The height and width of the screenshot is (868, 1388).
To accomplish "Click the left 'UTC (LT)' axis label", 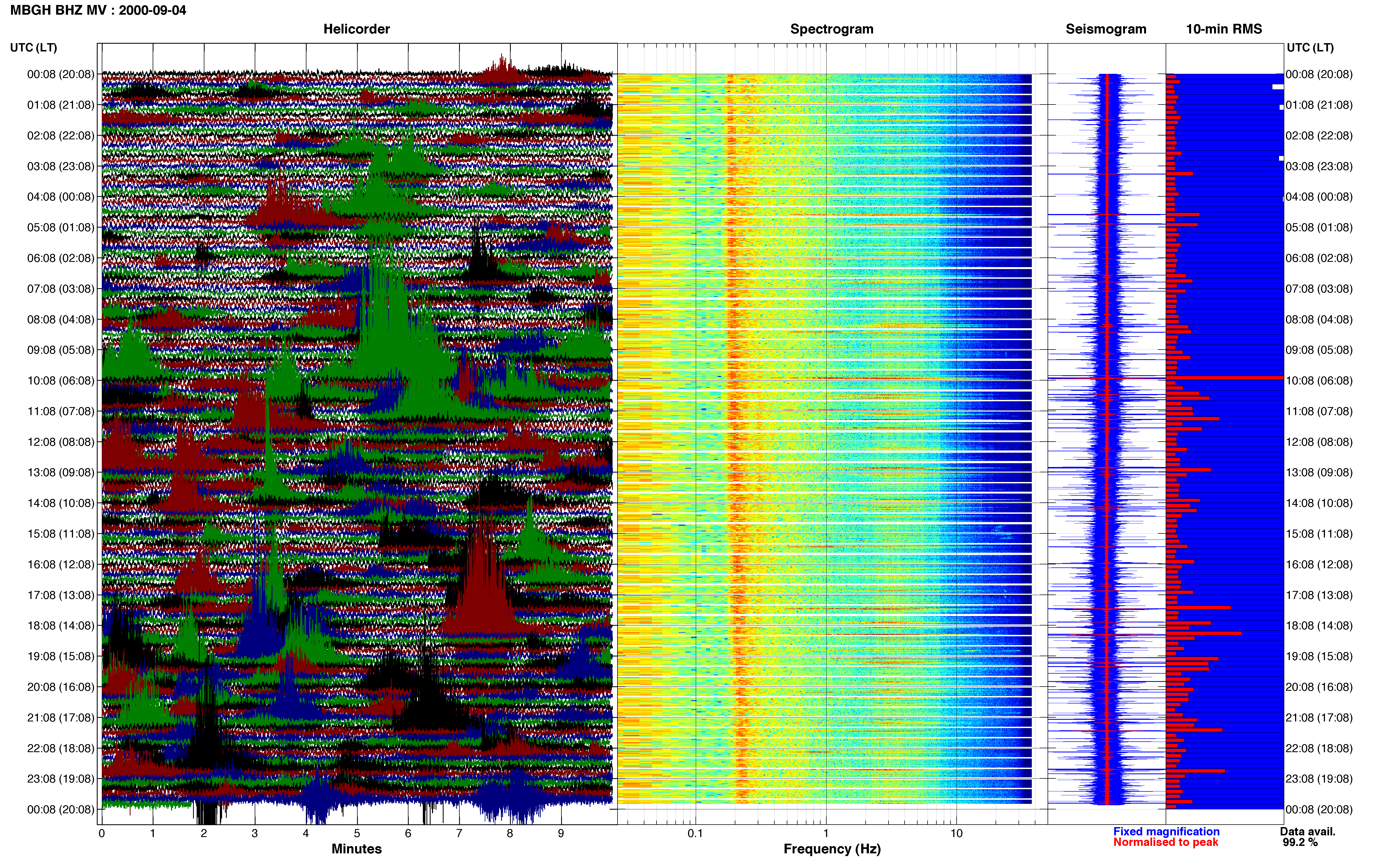I will (34, 48).
